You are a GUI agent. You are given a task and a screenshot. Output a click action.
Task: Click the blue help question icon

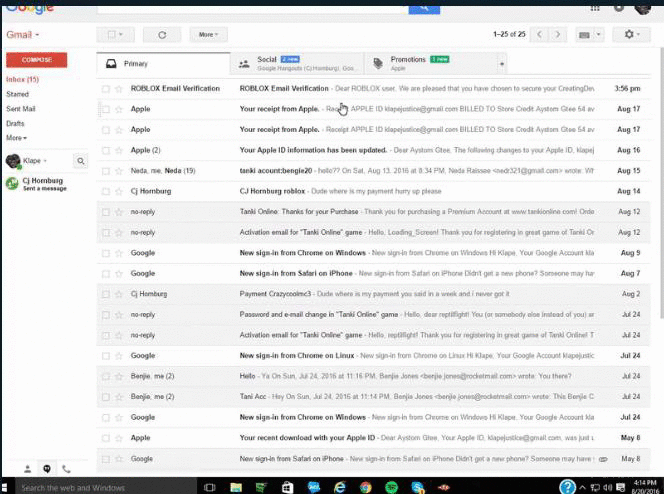[x=567, y=487]
